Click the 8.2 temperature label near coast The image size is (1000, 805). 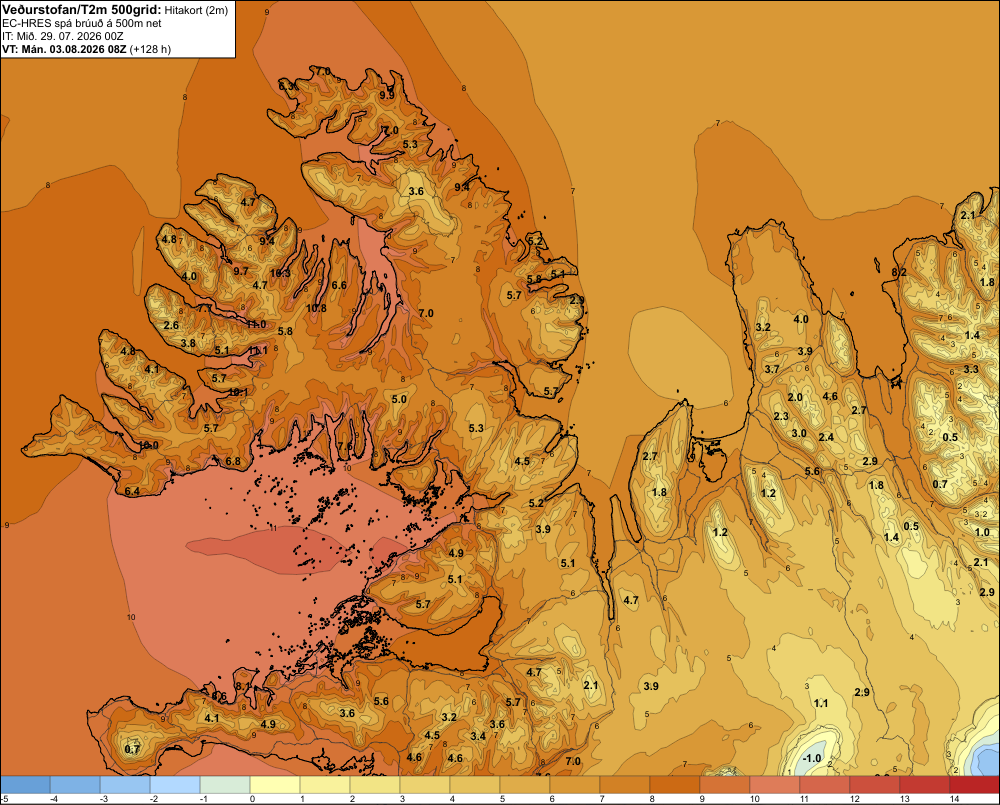(899, 272)
